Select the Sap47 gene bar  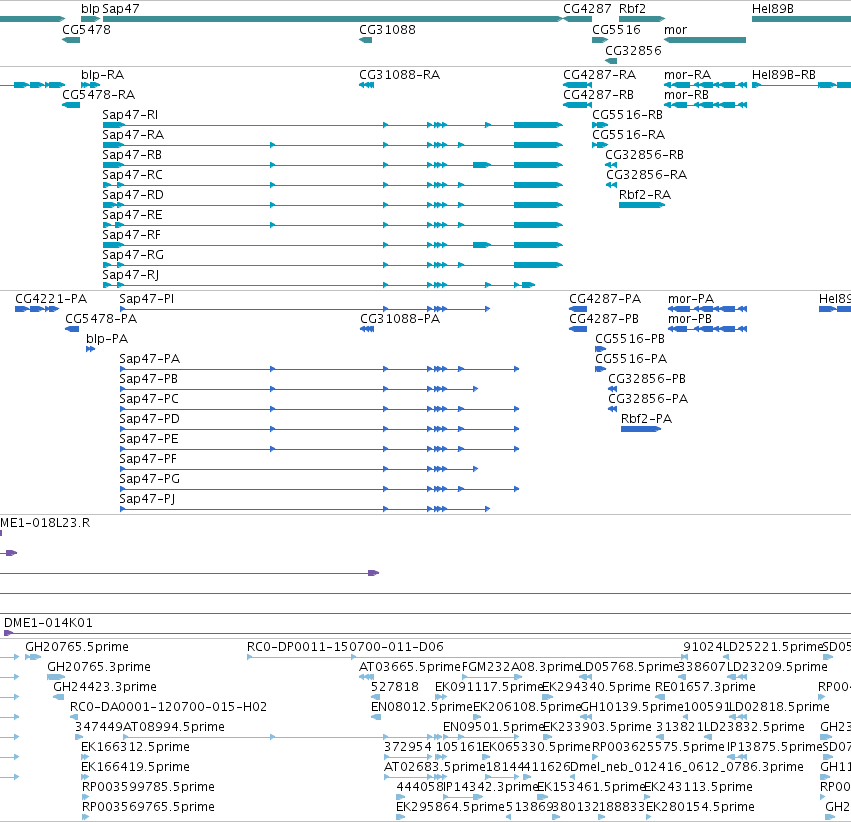point(332,19)
